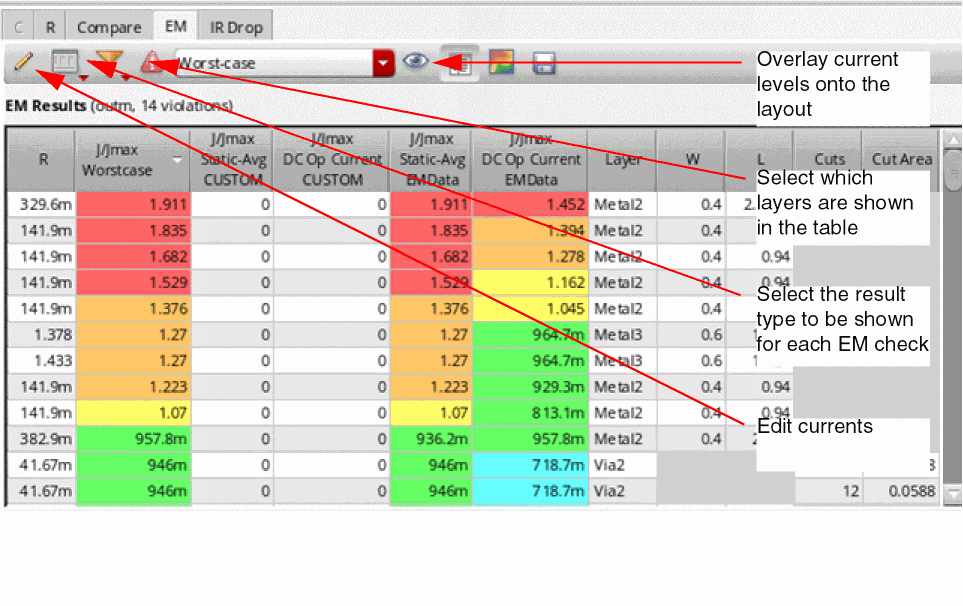Switch to the Compare tab

click(109, 27)
